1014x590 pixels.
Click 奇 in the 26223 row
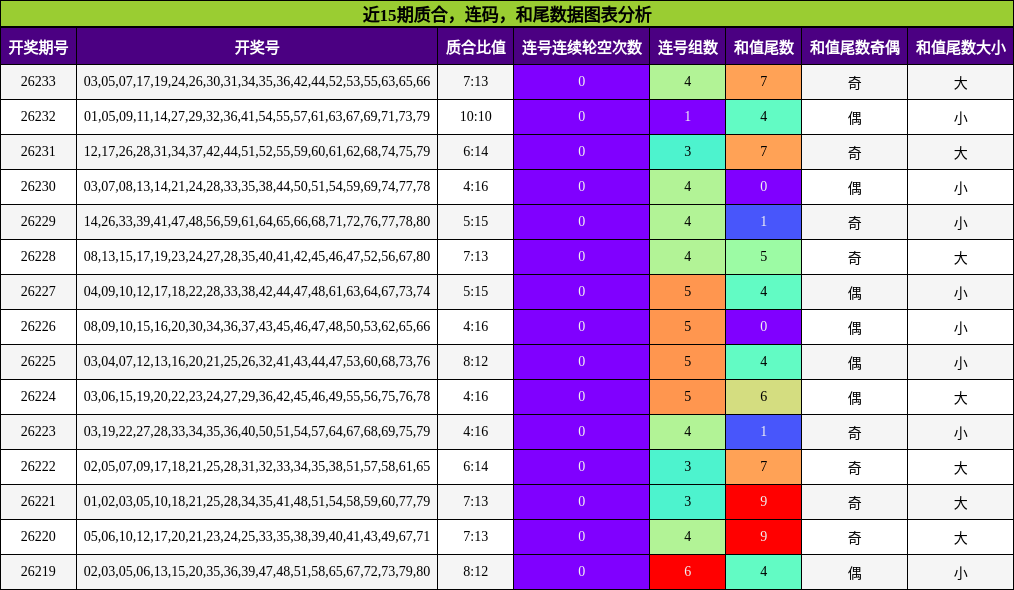click(854, 432)
